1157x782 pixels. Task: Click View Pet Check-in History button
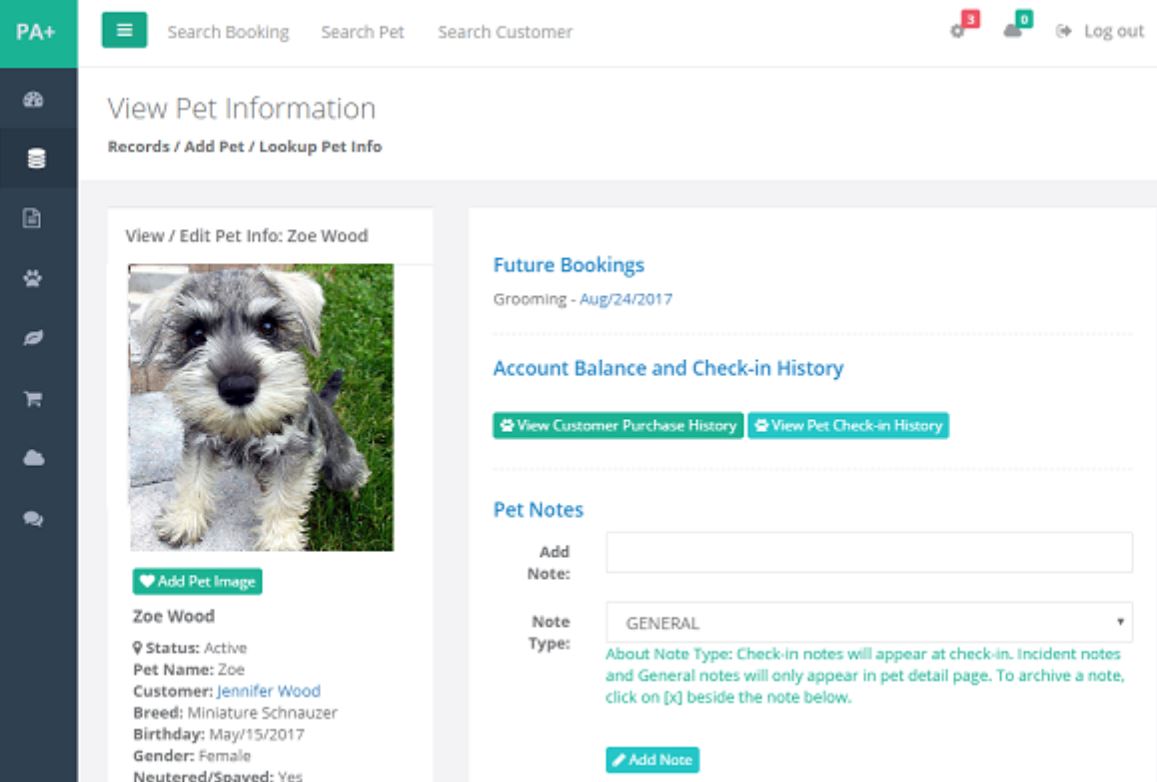pyautogui.click(x=848, y=425)
